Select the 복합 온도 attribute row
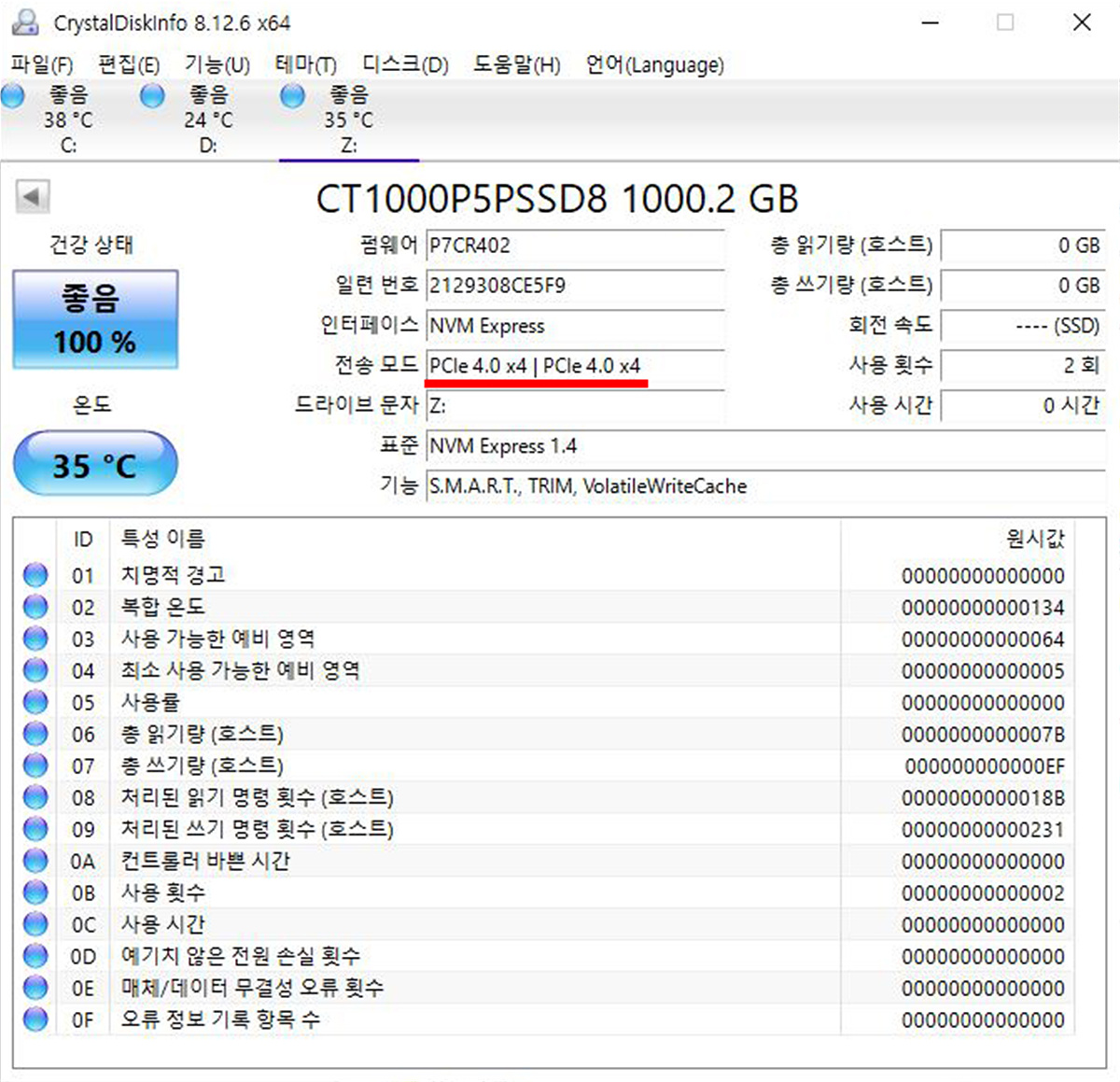This screenshot has width=1120, height=1082. tap(544, 607)
